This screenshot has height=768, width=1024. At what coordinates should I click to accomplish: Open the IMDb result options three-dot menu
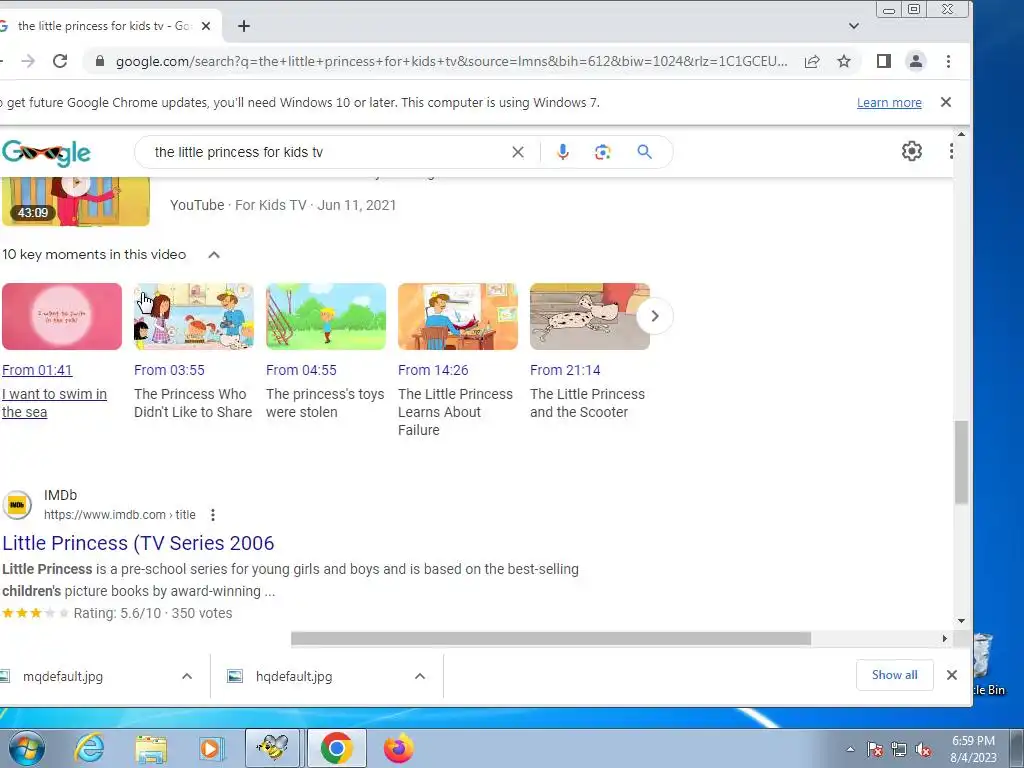(x=212, y=515)
